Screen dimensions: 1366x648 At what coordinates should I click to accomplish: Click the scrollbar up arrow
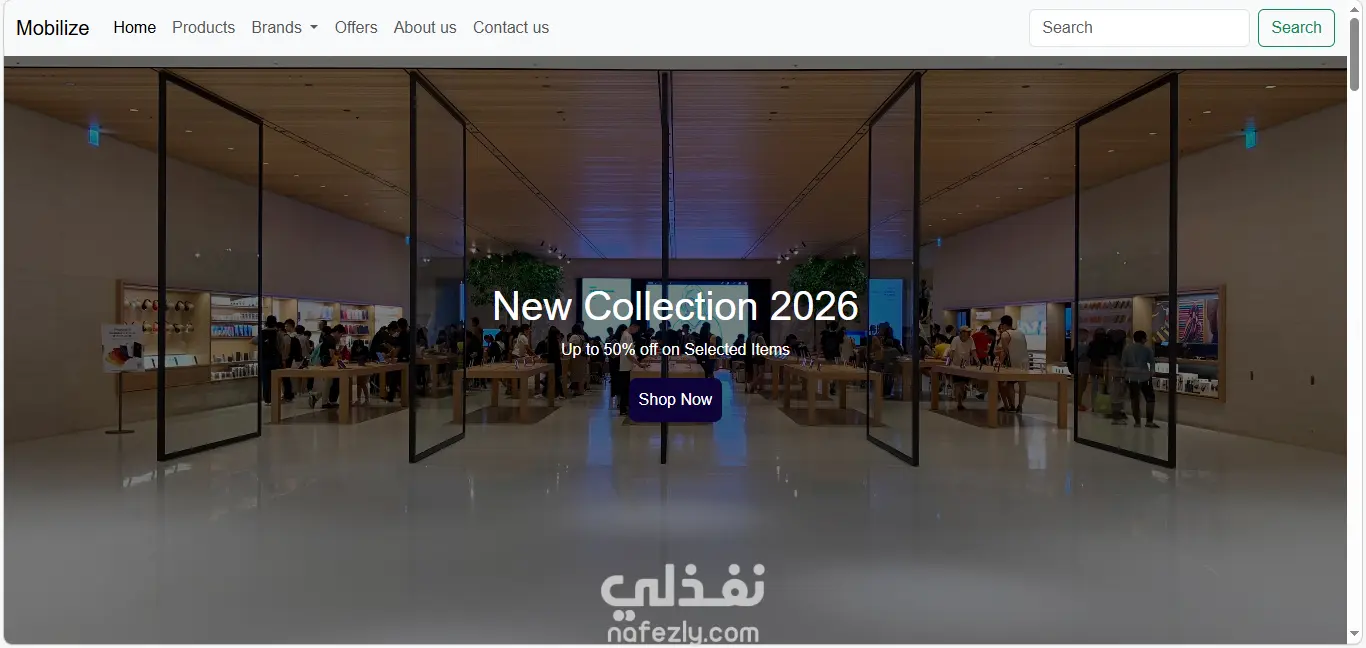tap(1356, 9)
